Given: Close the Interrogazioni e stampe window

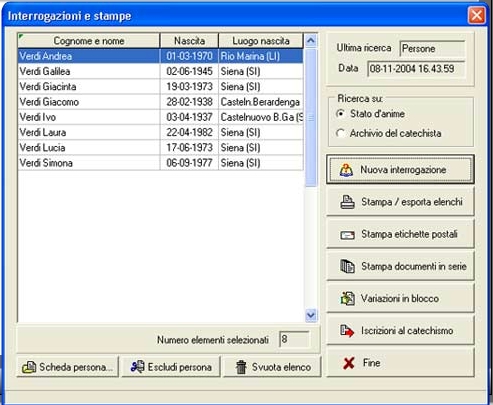Looking at the screenshot, I should coord(477,15).
